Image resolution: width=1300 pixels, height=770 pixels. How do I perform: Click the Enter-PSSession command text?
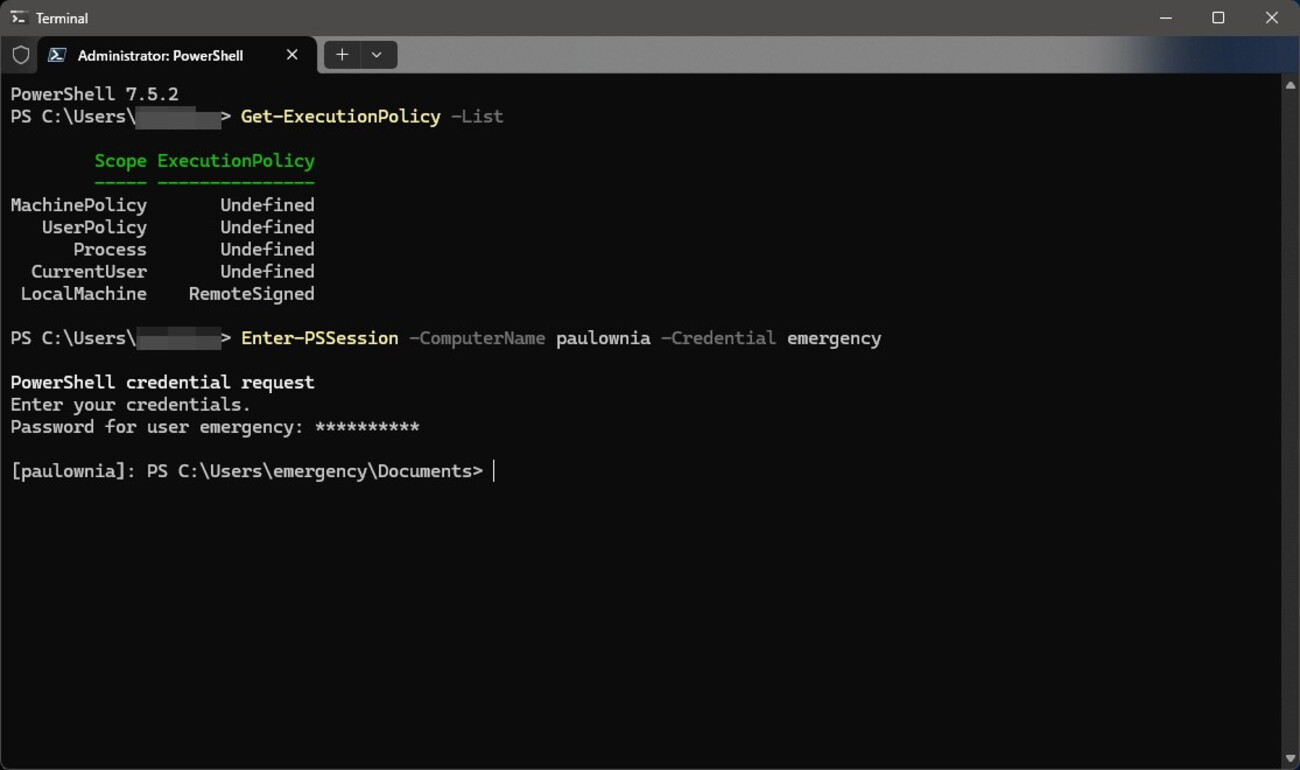[319, 338]
